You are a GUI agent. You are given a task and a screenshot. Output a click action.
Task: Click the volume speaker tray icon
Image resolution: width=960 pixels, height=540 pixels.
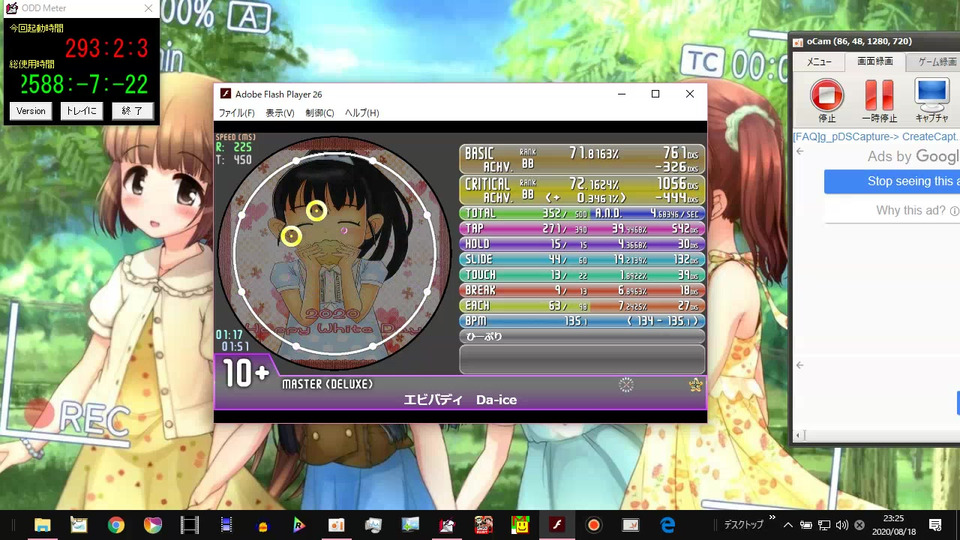[842, 525]
